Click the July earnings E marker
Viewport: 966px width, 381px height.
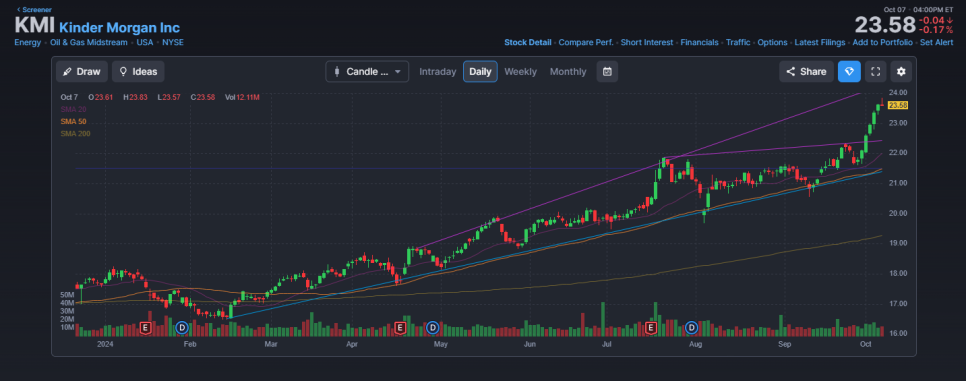coord(651,327)
